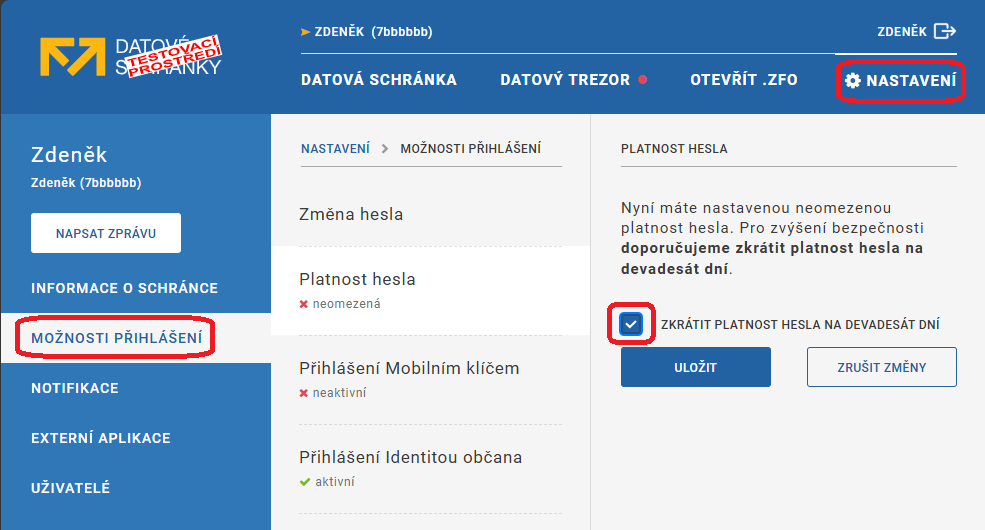Click the gear icon beside Nastavení
This screenshot has height=530, width=985.
click(x=852, y=80)
